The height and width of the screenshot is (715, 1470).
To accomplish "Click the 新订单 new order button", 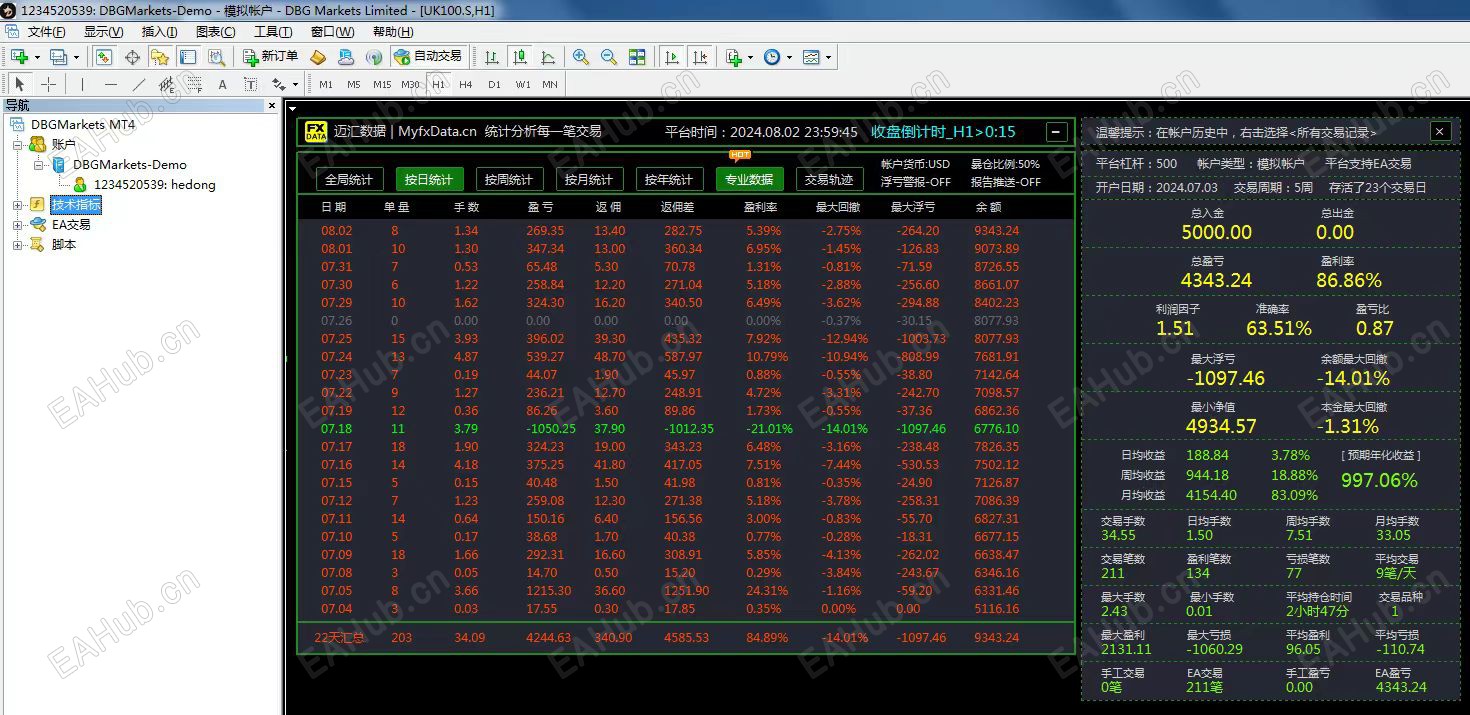I will tap(271, 57).
